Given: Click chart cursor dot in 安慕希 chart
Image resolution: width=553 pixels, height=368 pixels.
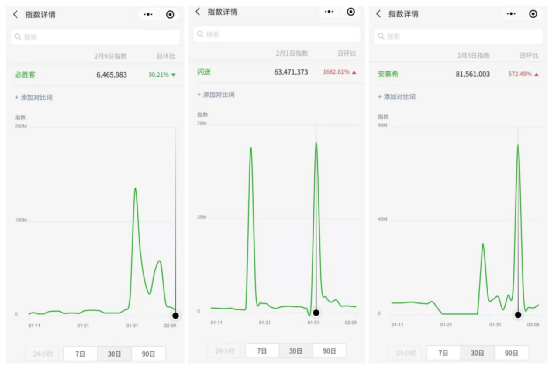Looking at the screenshot, I should pyautogui.click(x=518, y=315).
